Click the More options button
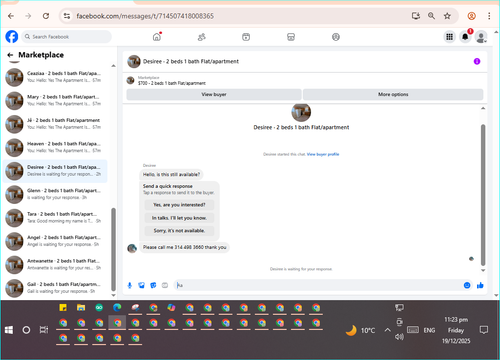Image resolution: width=500 pixels, height=360 pixels. [x=393, y=94]
